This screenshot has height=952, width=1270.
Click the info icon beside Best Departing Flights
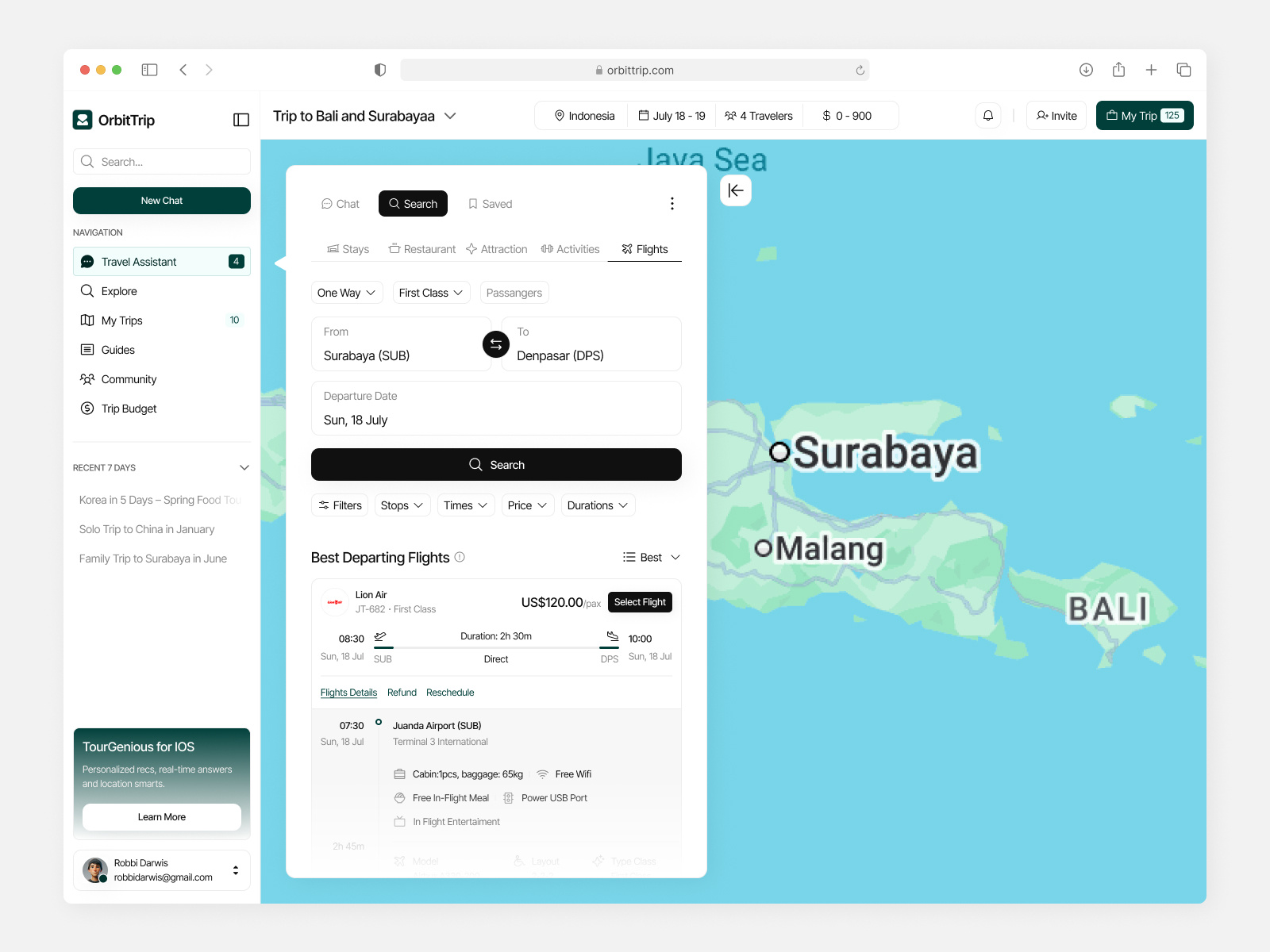(x=460, y=557)
